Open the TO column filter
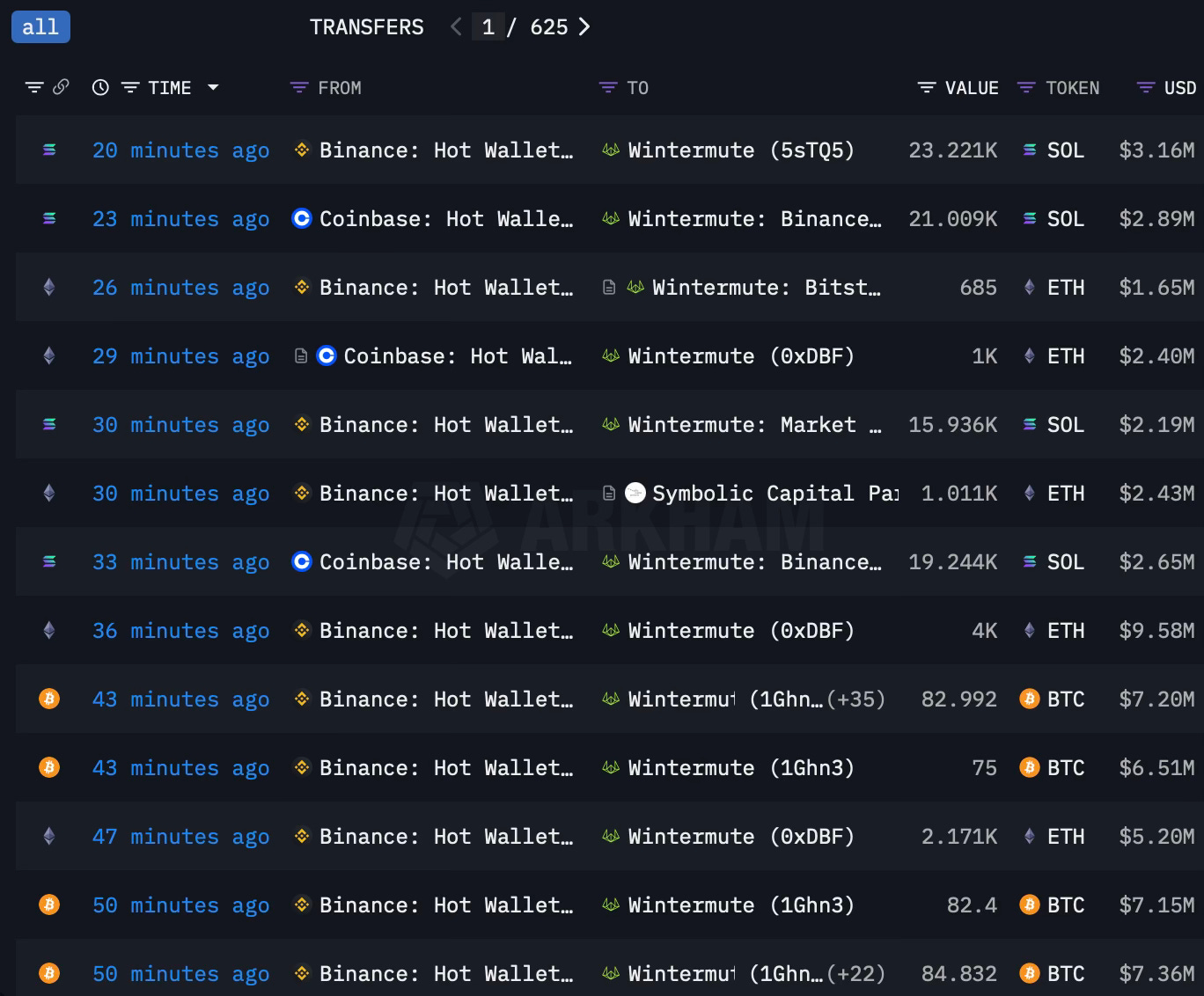 pyautogui.click(x=608, y=88)
